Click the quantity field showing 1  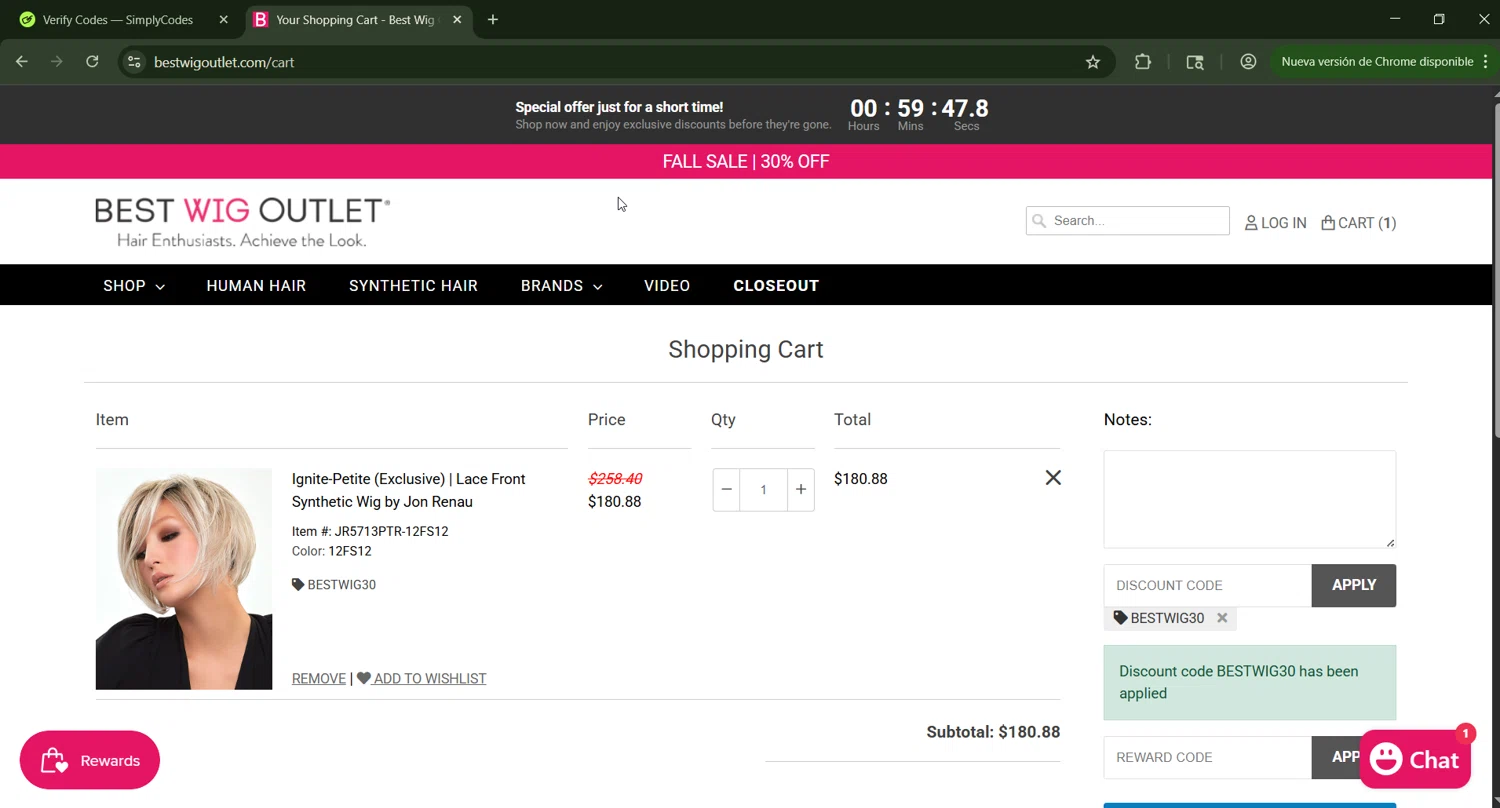pos(764,490)
